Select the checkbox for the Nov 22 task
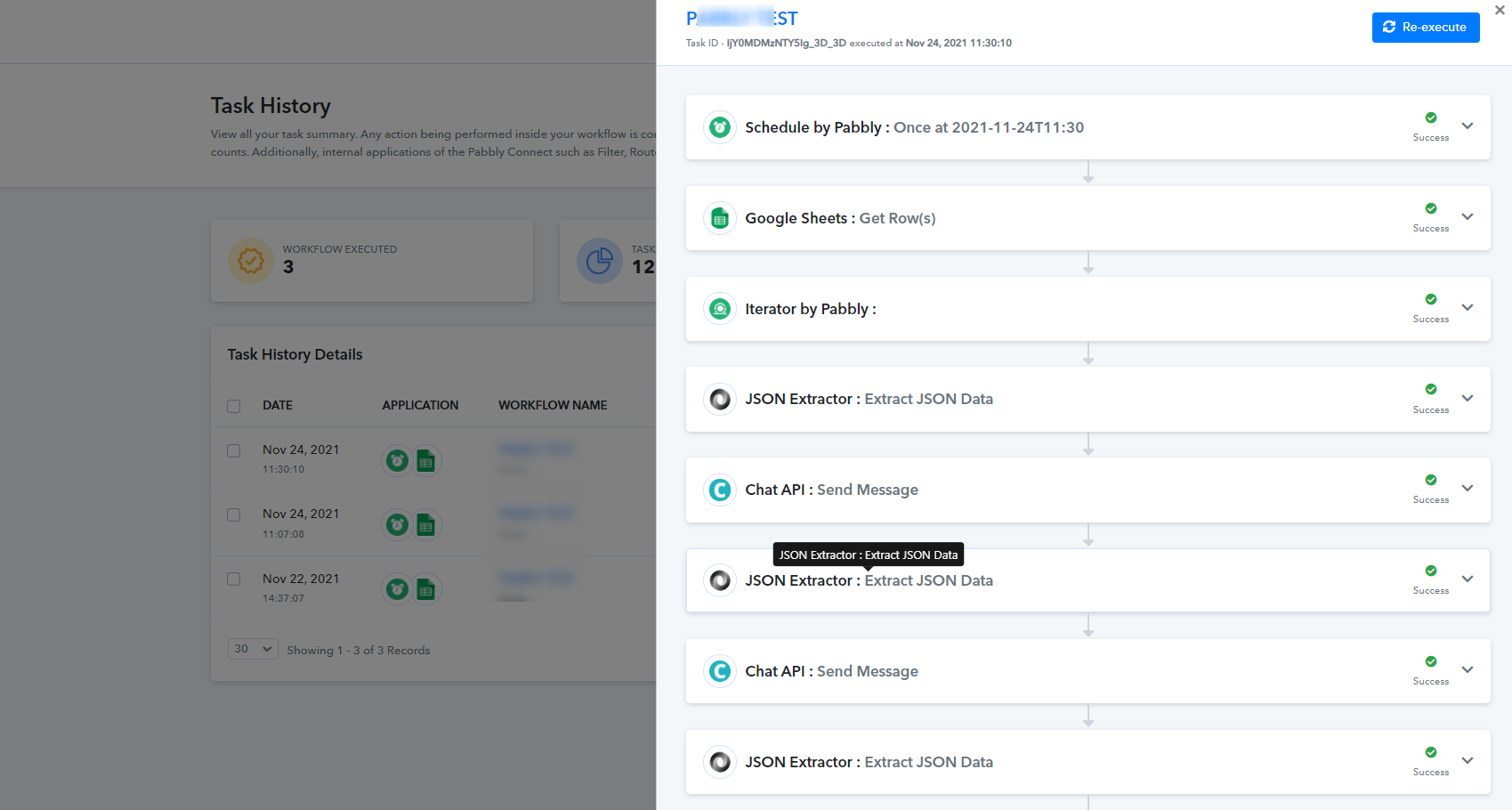This screenshot has width=1512, height=810. coord(234,579)
